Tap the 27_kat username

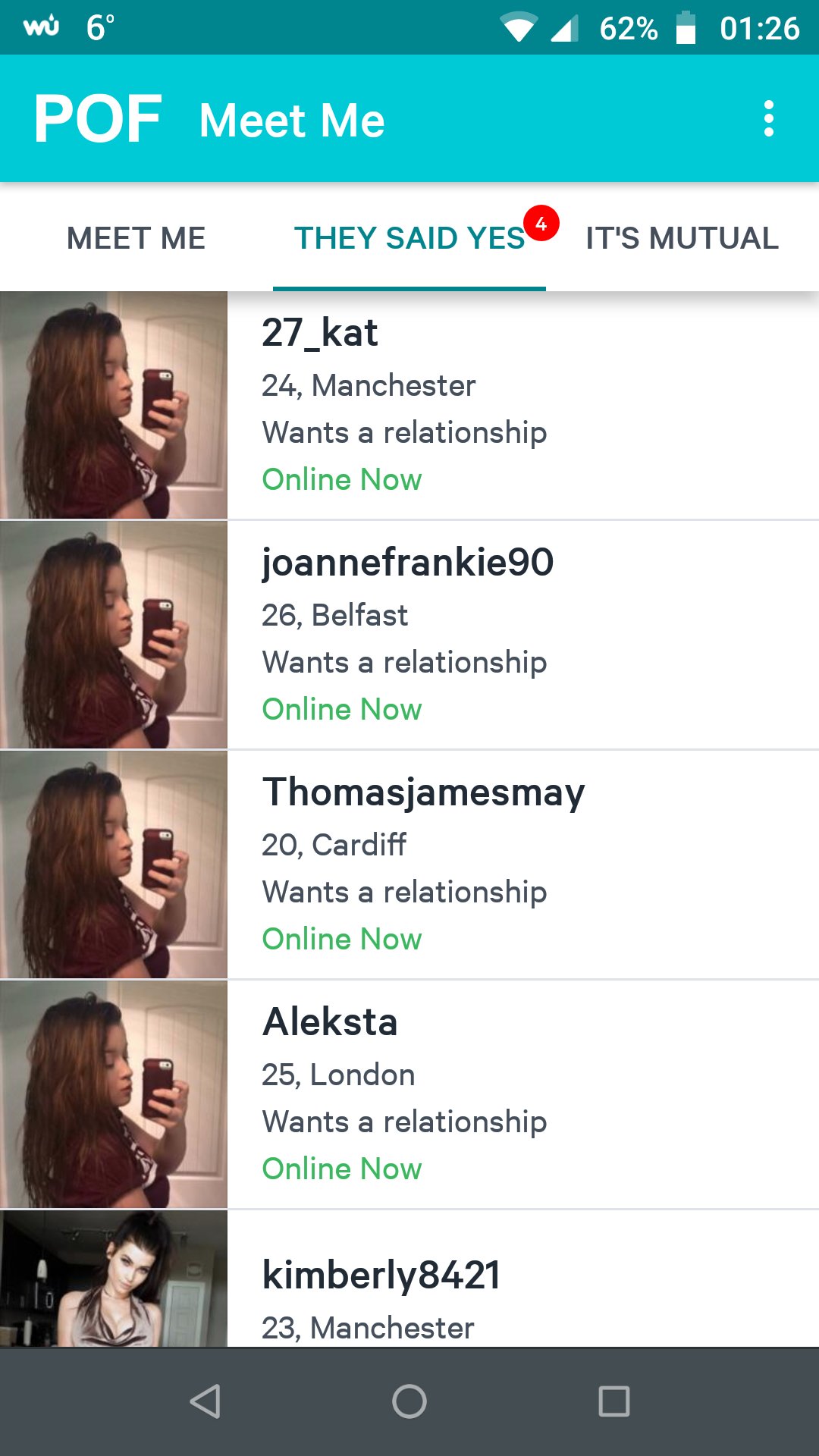coord(320,333)
